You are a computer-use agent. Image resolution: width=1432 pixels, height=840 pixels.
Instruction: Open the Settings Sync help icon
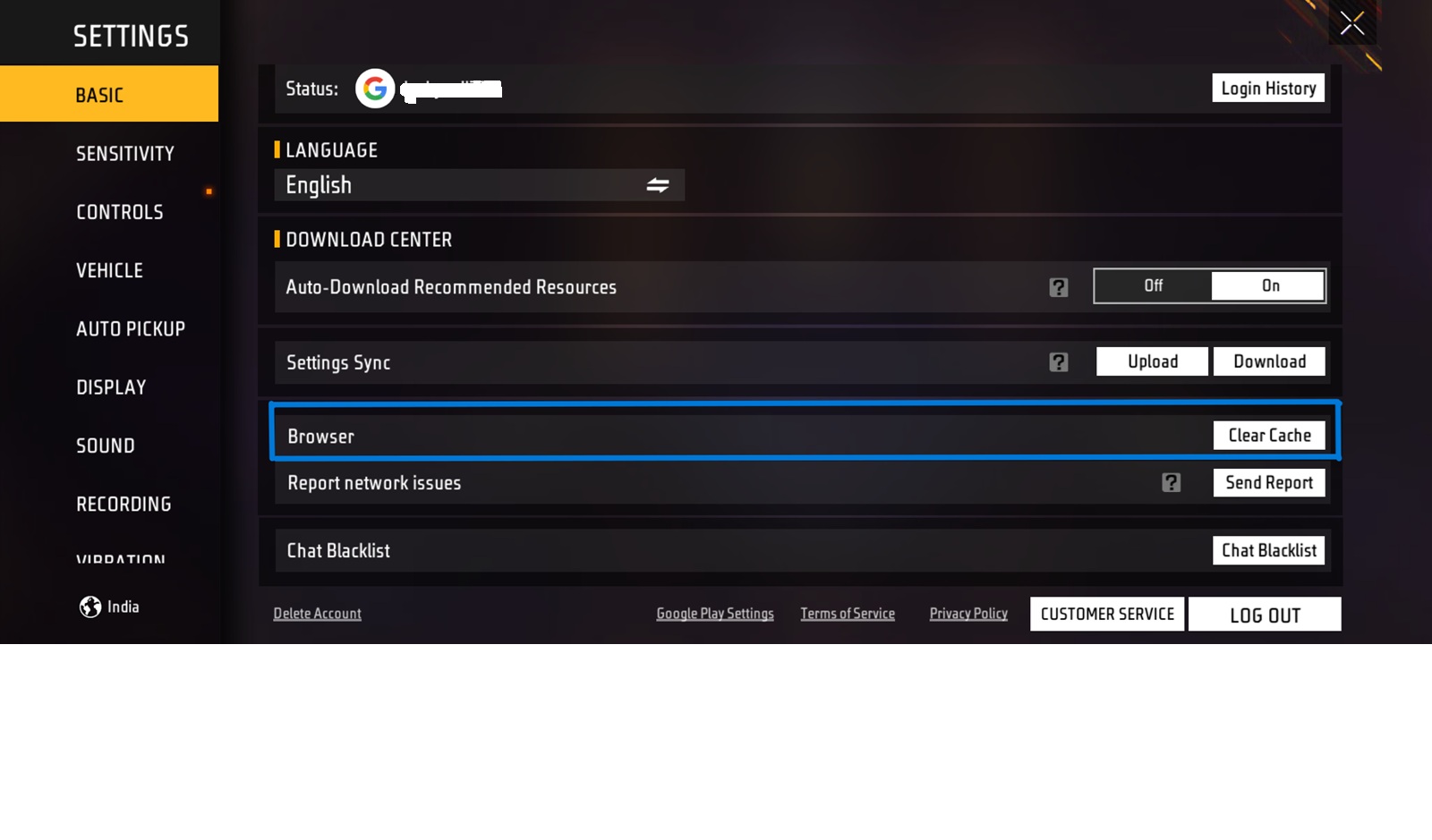click(1059, 362)
